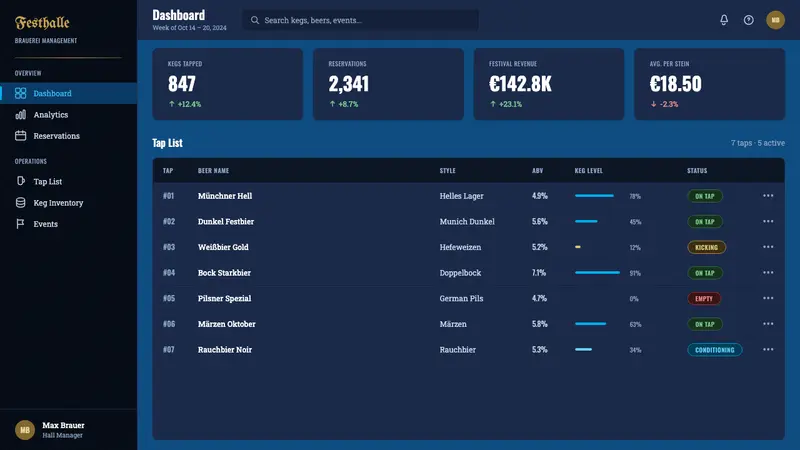The image size is (800, 450).
Task: Click the TAP column header
Action: 168,170
